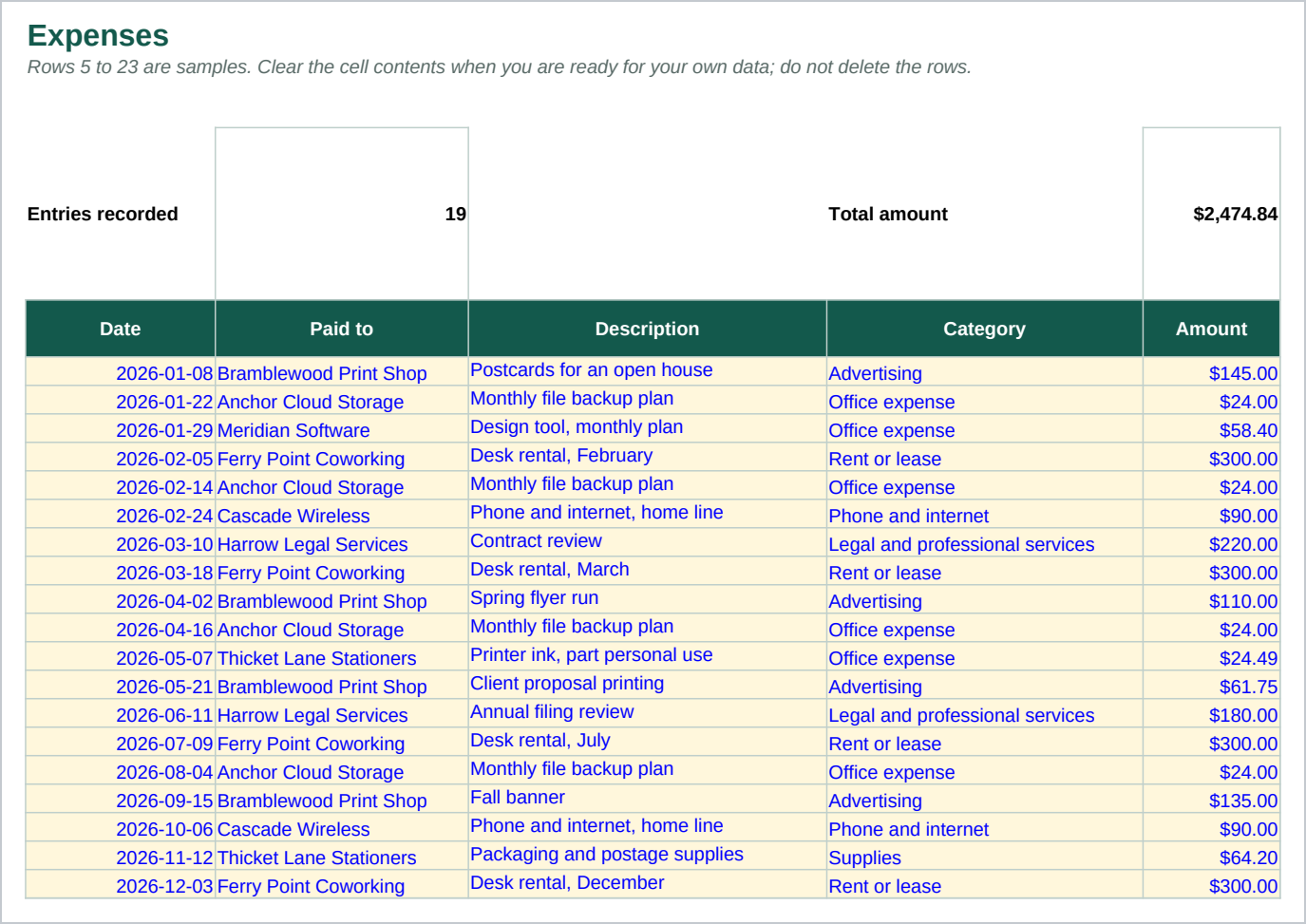This screenshot has height=924, width=1306.
Task: Select the "Paid to" column header
Action: click(x=342, y=329)
